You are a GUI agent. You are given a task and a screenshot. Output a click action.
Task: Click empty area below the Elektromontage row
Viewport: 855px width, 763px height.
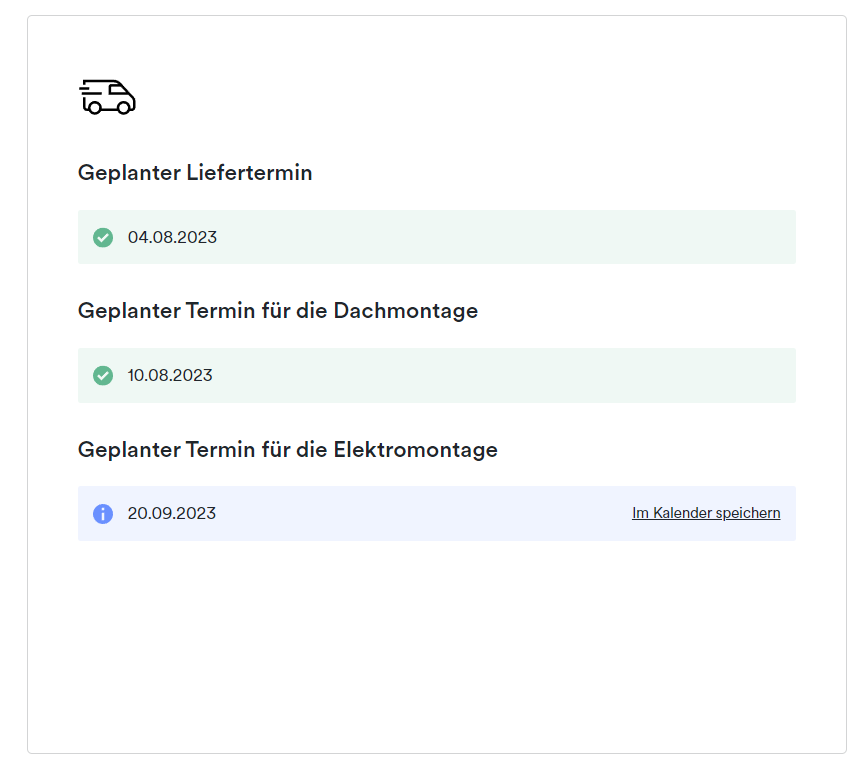click(x=437, y=644)
